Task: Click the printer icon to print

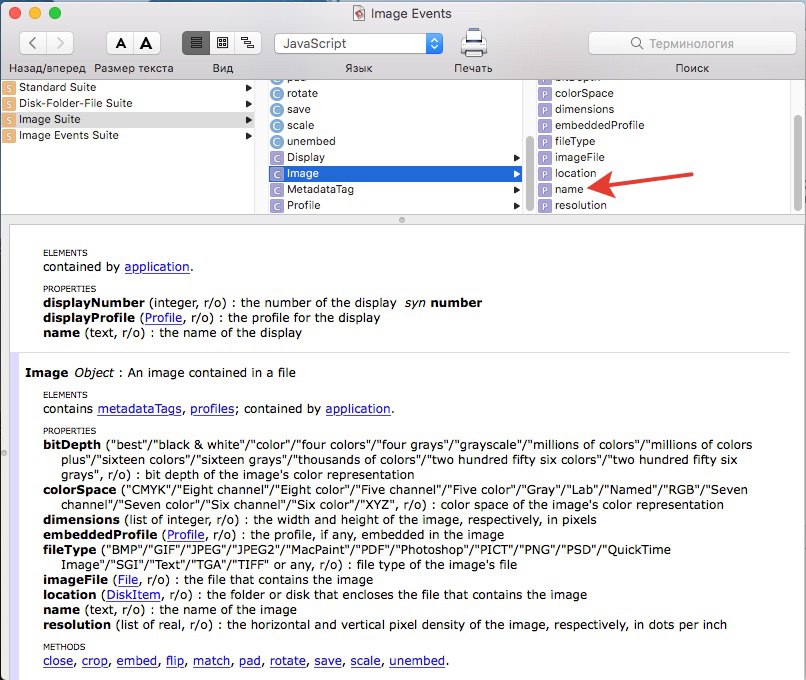Action: click(x=473, y=43)
